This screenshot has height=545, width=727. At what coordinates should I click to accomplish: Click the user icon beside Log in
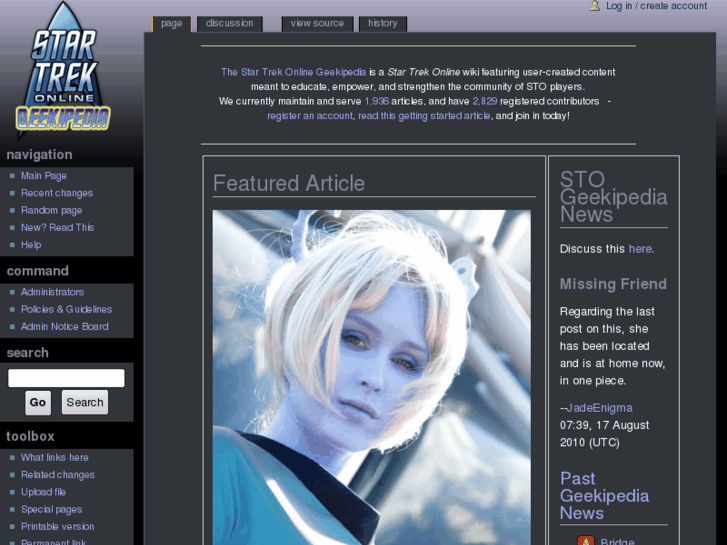coord(595,6)
